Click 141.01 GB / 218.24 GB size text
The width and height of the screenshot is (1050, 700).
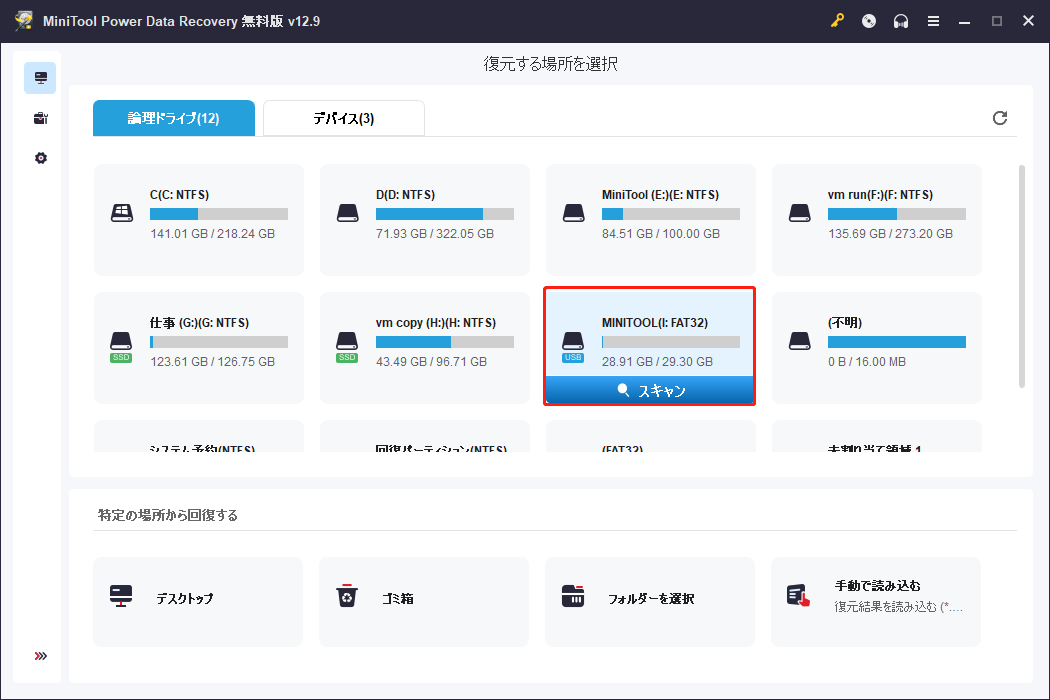(212, 234)
